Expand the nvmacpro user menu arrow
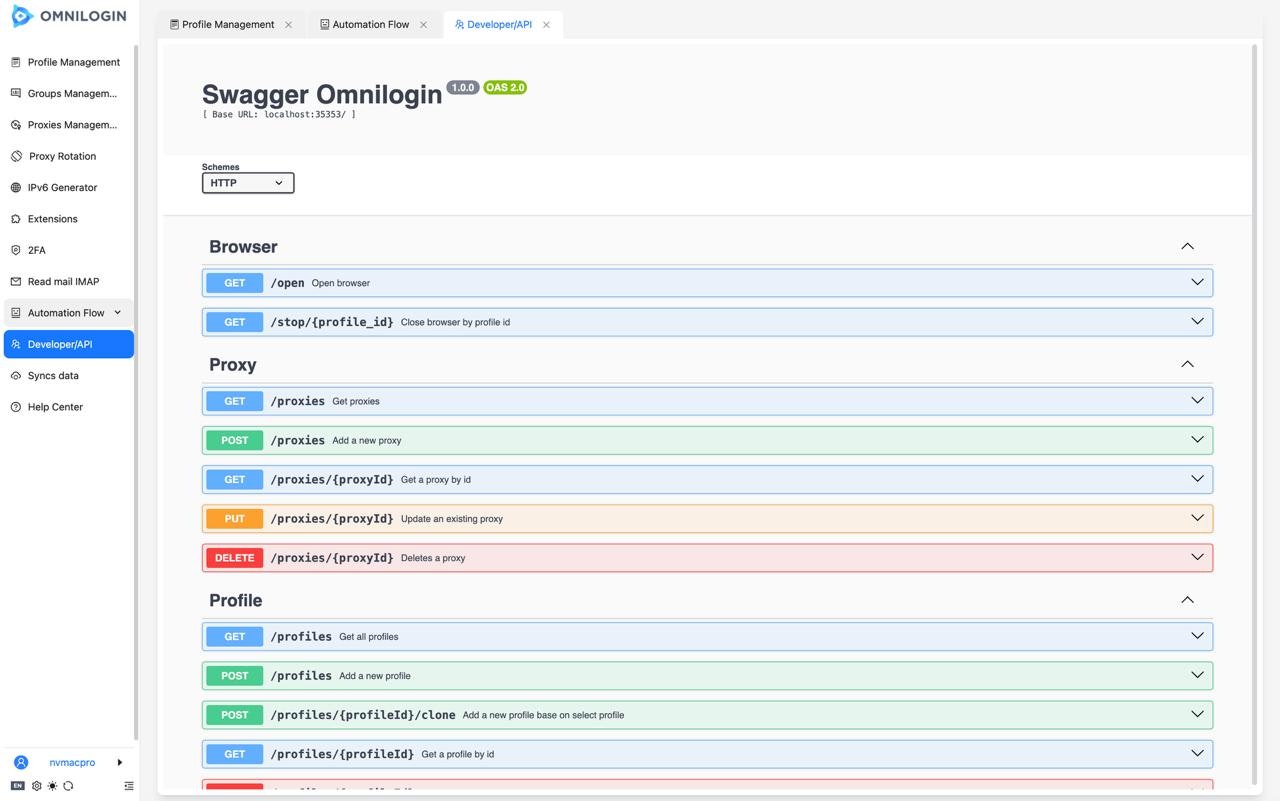The image size is (1280, 801). [x=120, y=762]
